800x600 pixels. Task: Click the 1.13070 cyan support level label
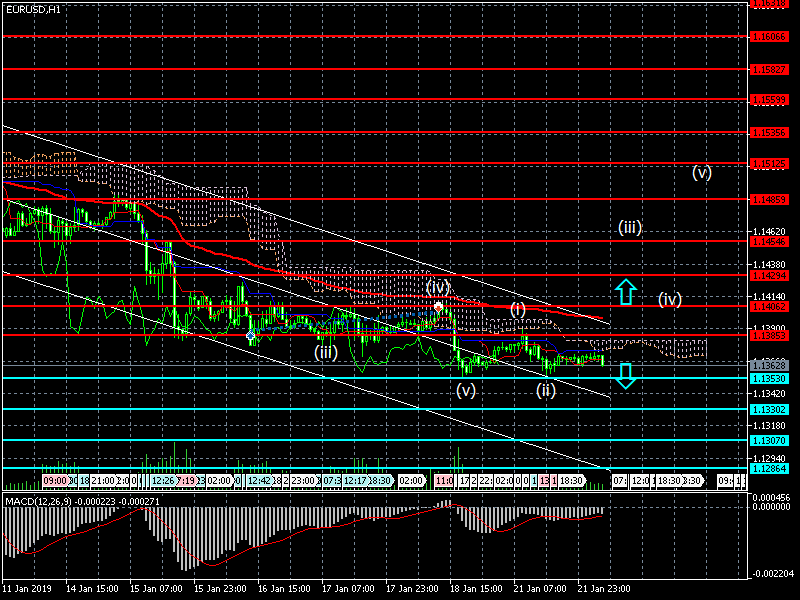pyautogui.click(x=773, y=440)
